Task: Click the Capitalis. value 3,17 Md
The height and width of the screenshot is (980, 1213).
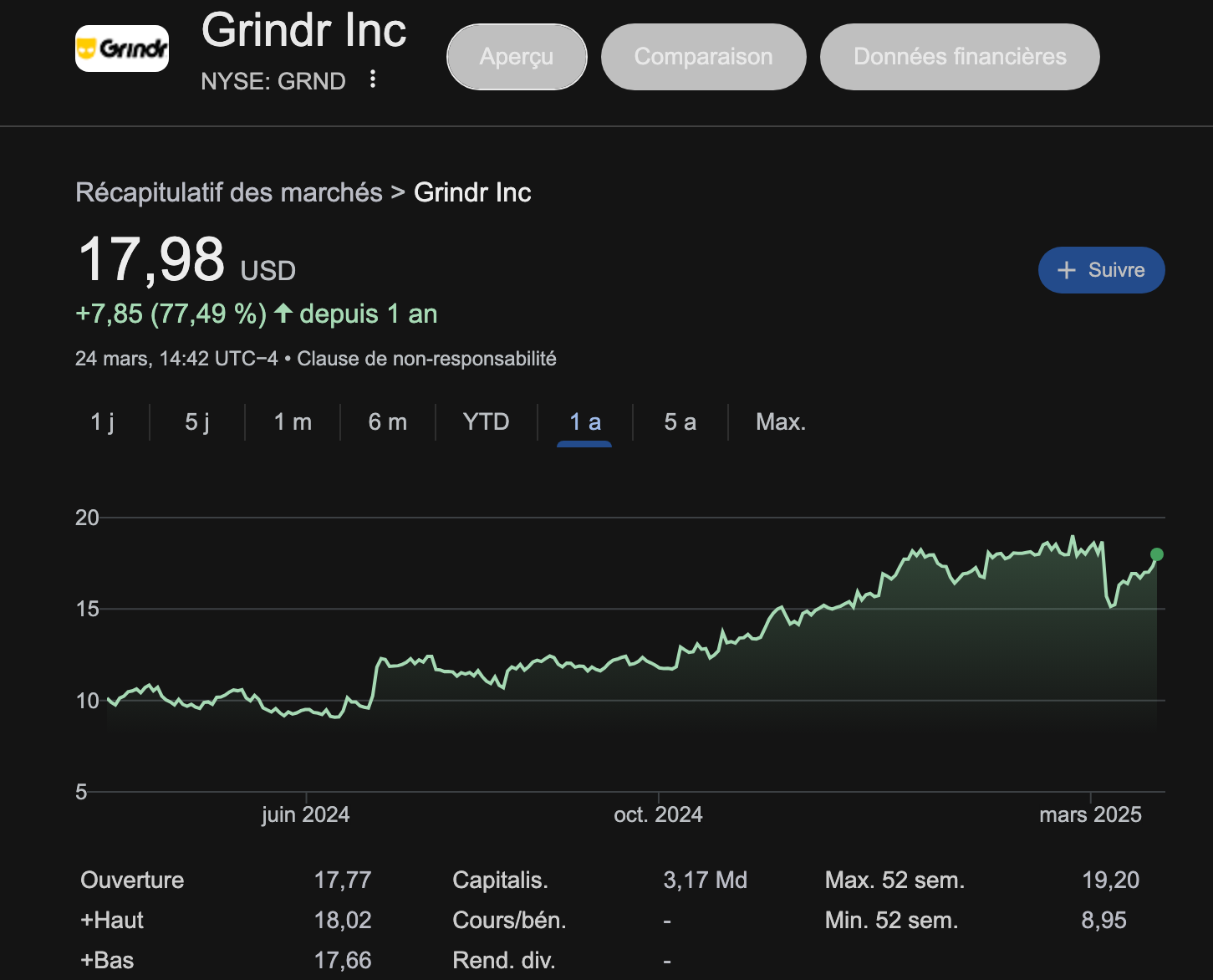Action: pyautogui.click(x=706, y=880)
